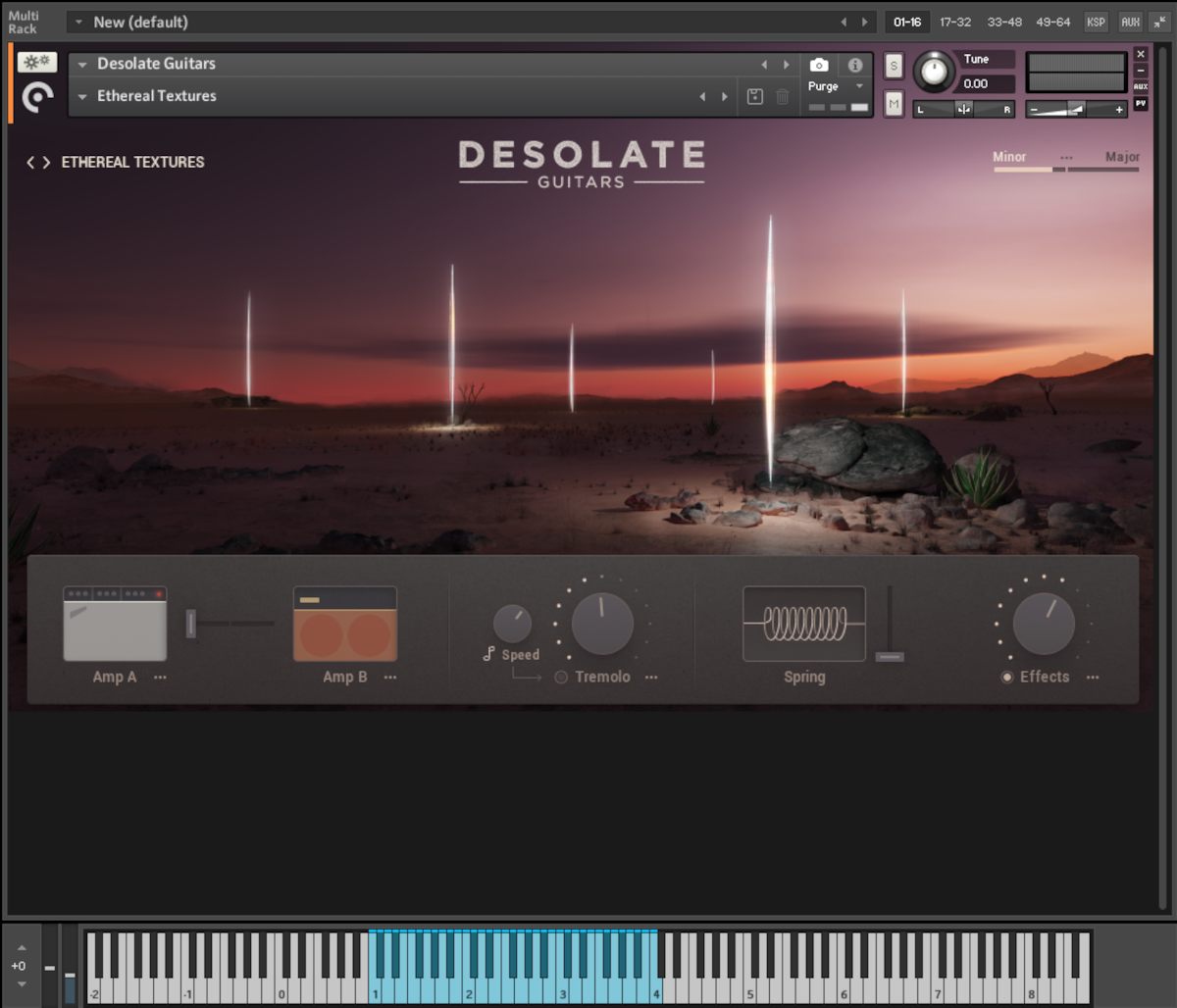Viewport: 1177px width, 1008px height.
Task: Load the next multi with the right arrow
Action: coord(864,22)
